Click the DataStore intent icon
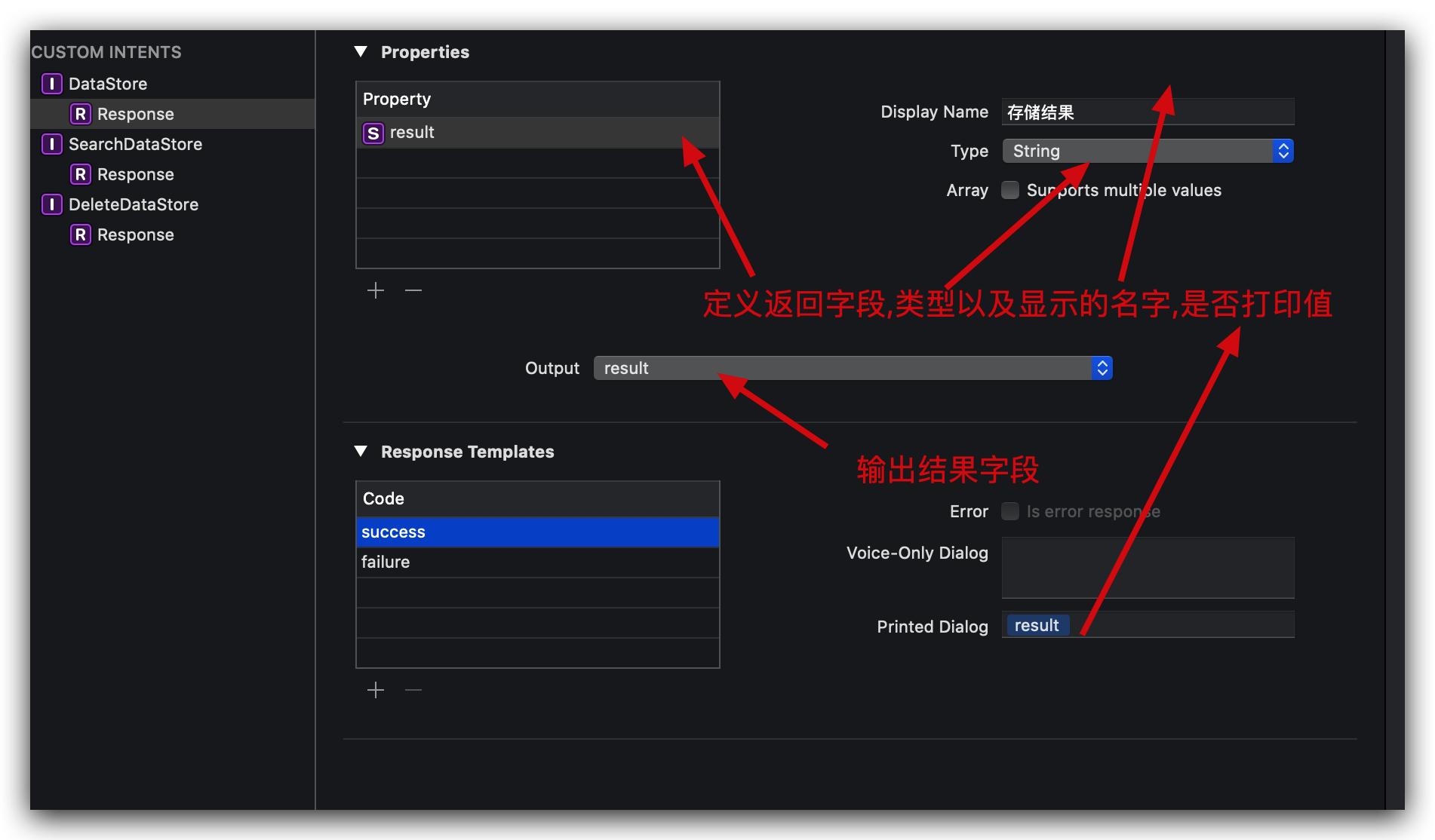 point(51,84)
